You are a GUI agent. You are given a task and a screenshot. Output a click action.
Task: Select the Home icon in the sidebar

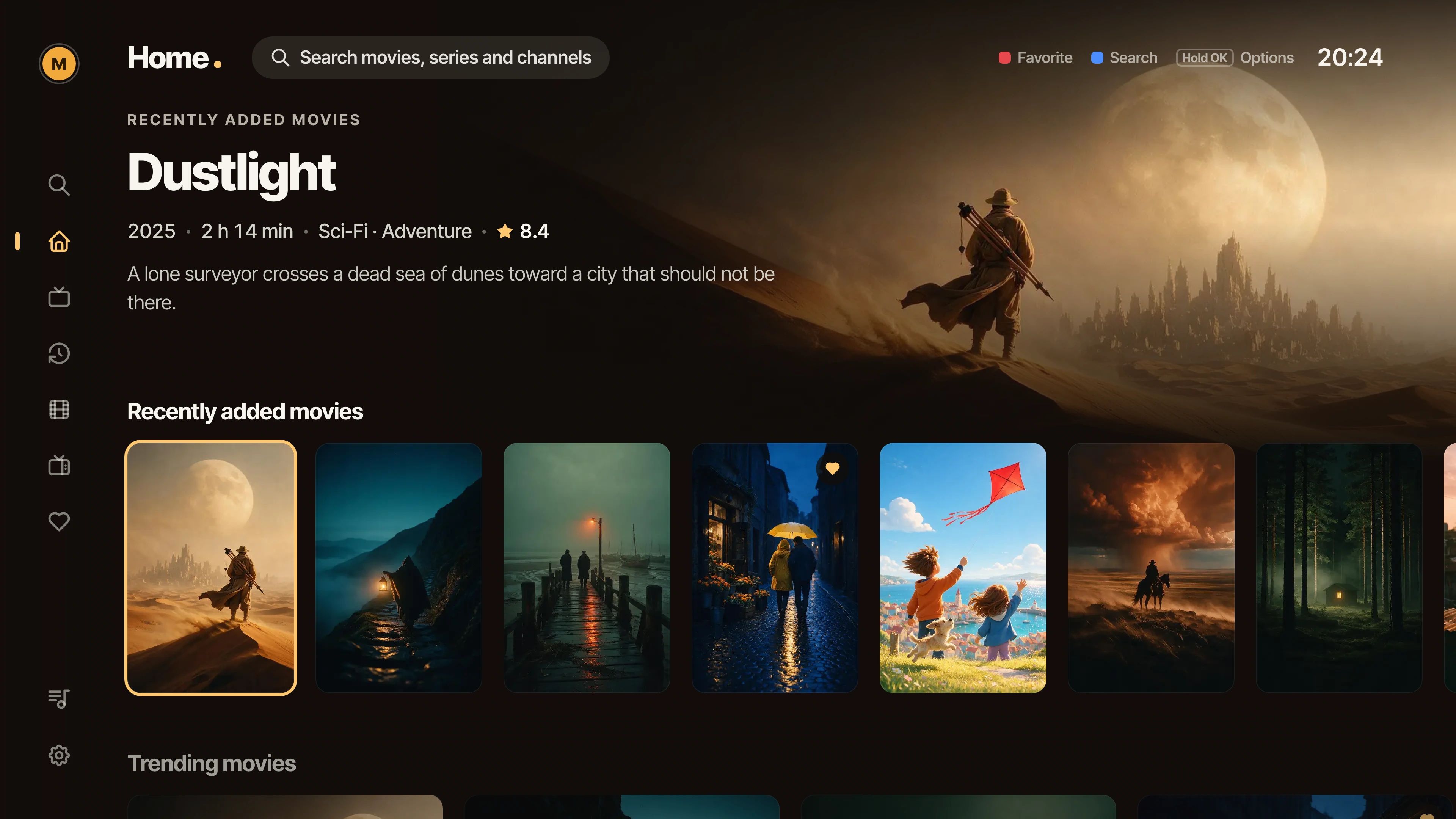click(x=59, y=242)
